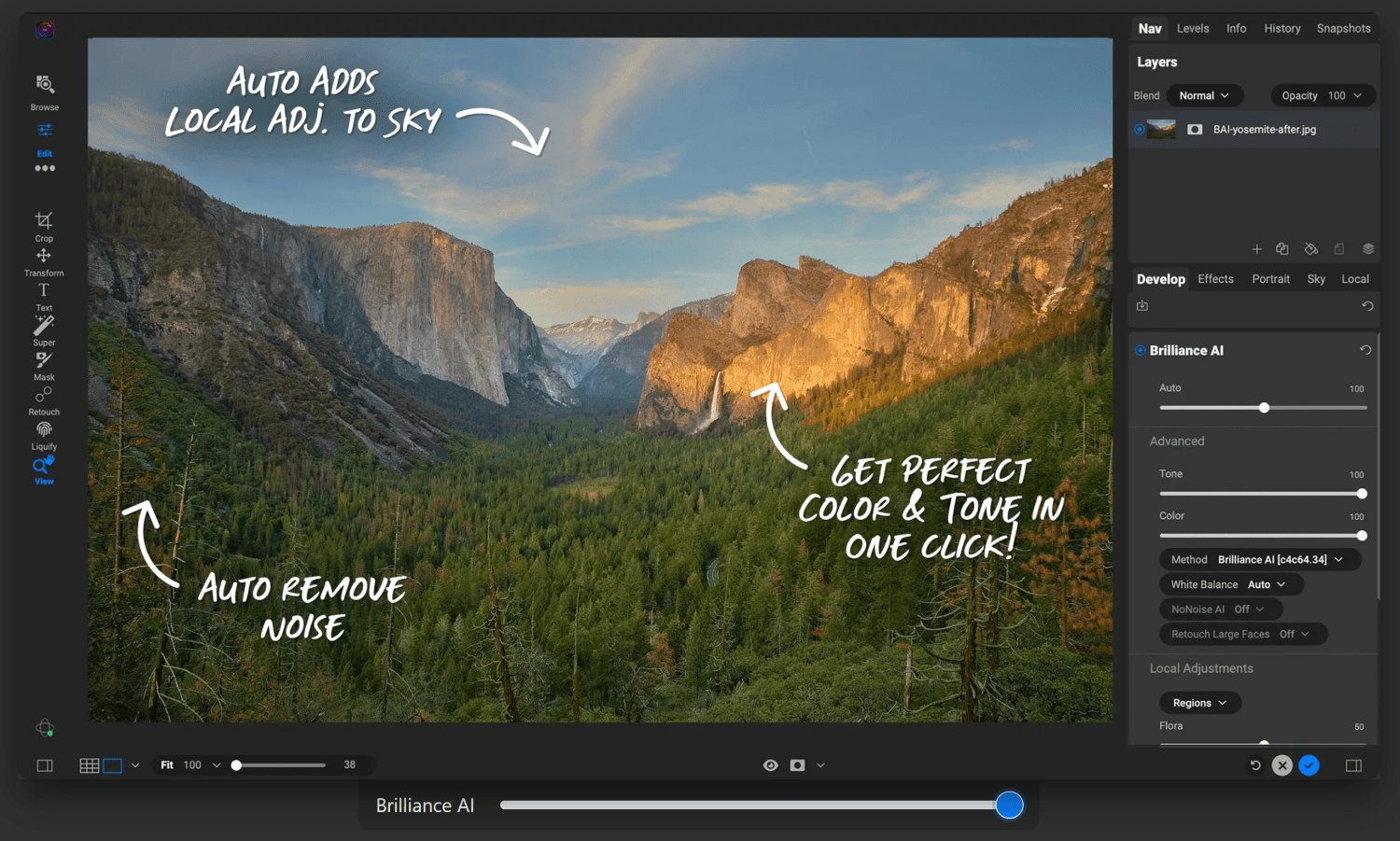Open the Regions dropdown

(1200, 703)
